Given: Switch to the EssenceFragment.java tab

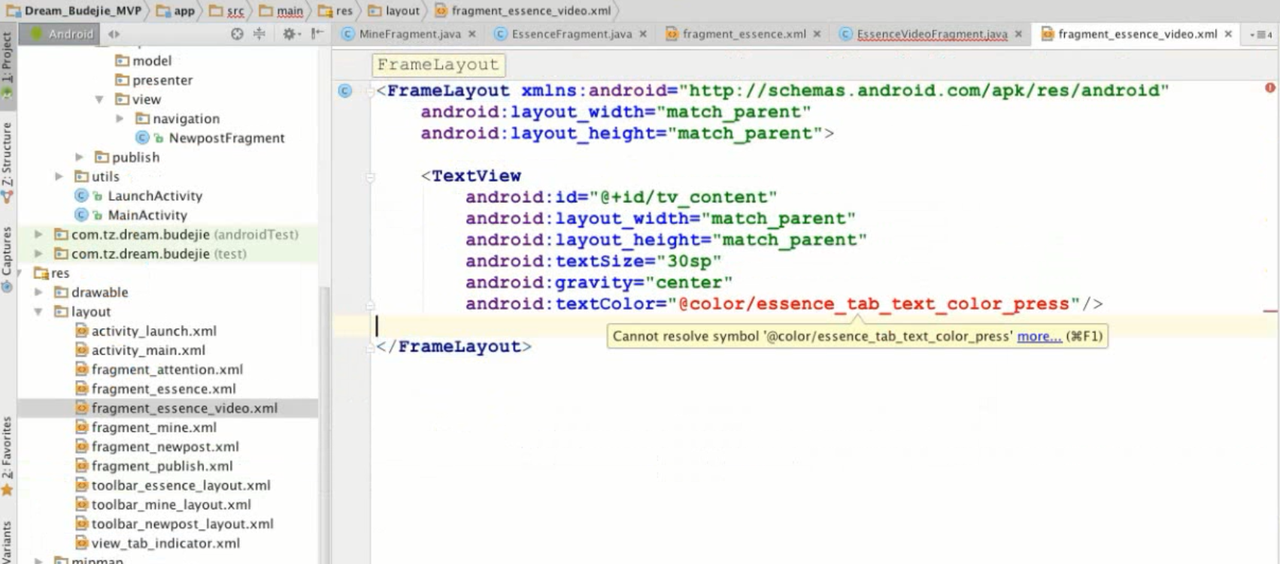Looking at the screenshot, I should point(571,34).
